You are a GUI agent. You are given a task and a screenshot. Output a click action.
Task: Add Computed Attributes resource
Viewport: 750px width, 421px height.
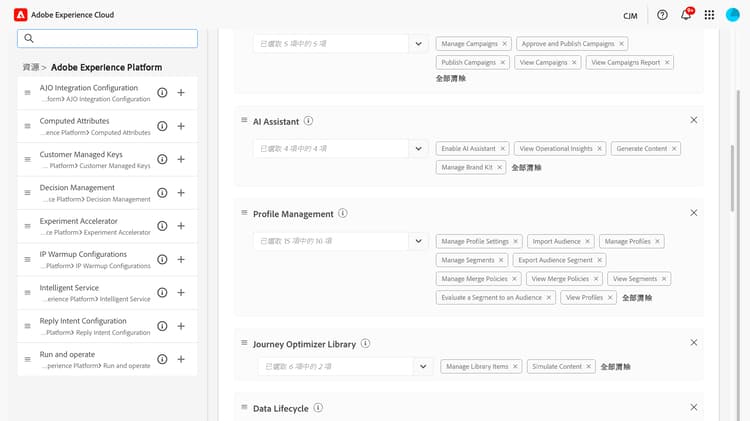click(x=181, y=126)
